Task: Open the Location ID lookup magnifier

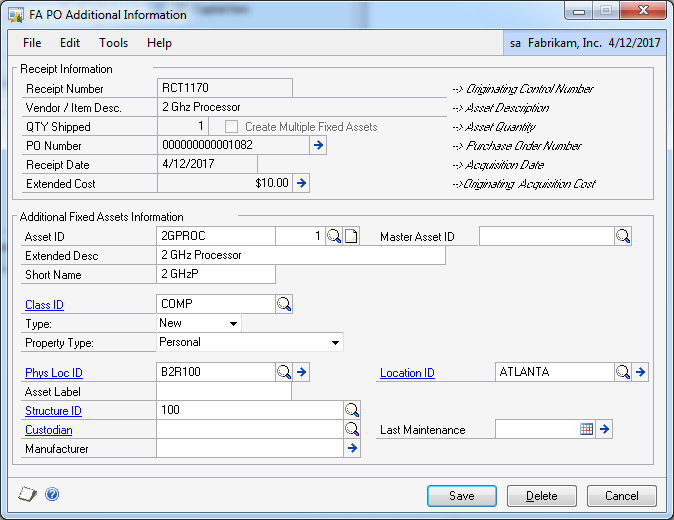Action: 623,372
